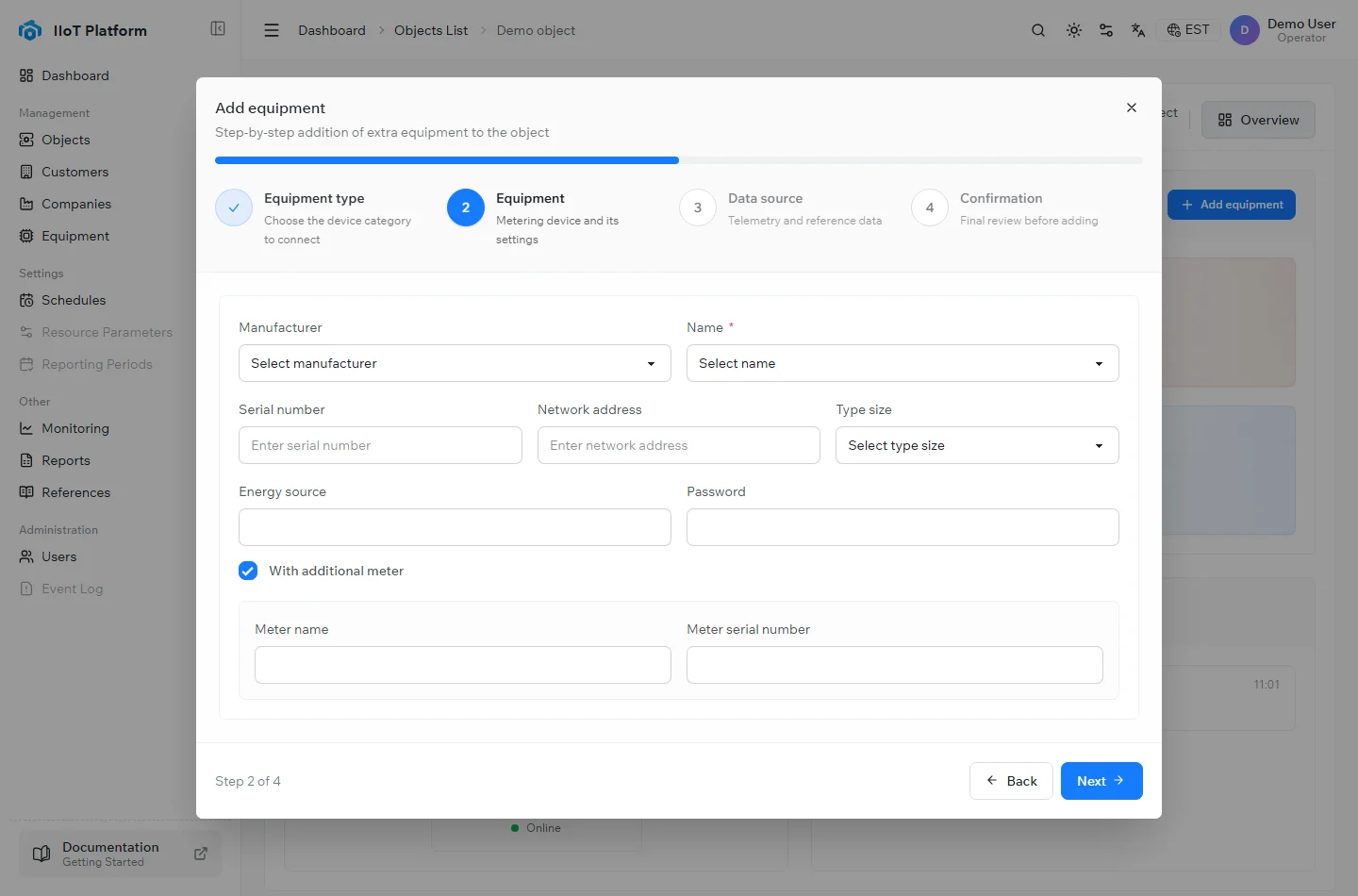This screenshot has height=896, width=1358.
Task: Click the EST timezone selector
Action: [1188, 30]
